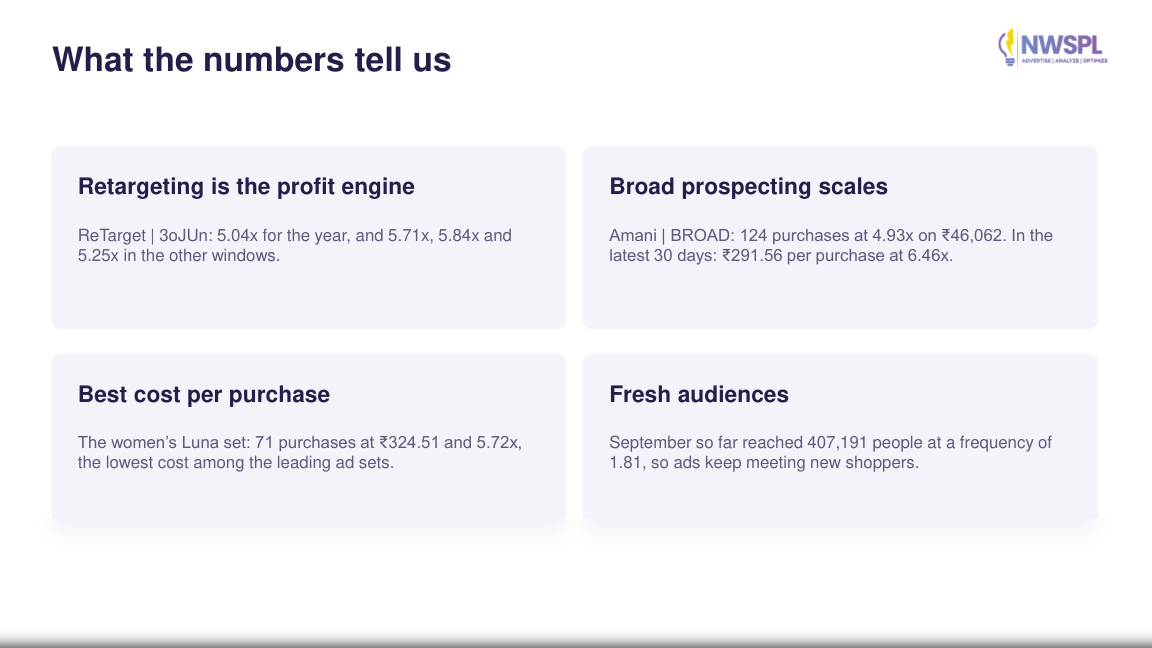Viewport: 1152px width, 648px height.
Task: Click the Advertise Analyze Optimize tagline
Action: coord(1065,61)
